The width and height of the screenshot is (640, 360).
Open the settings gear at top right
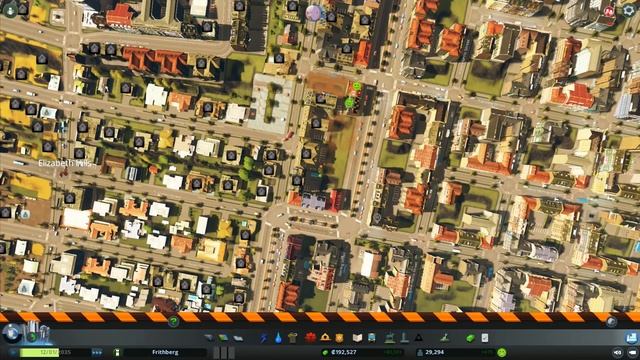coord(629,11)
